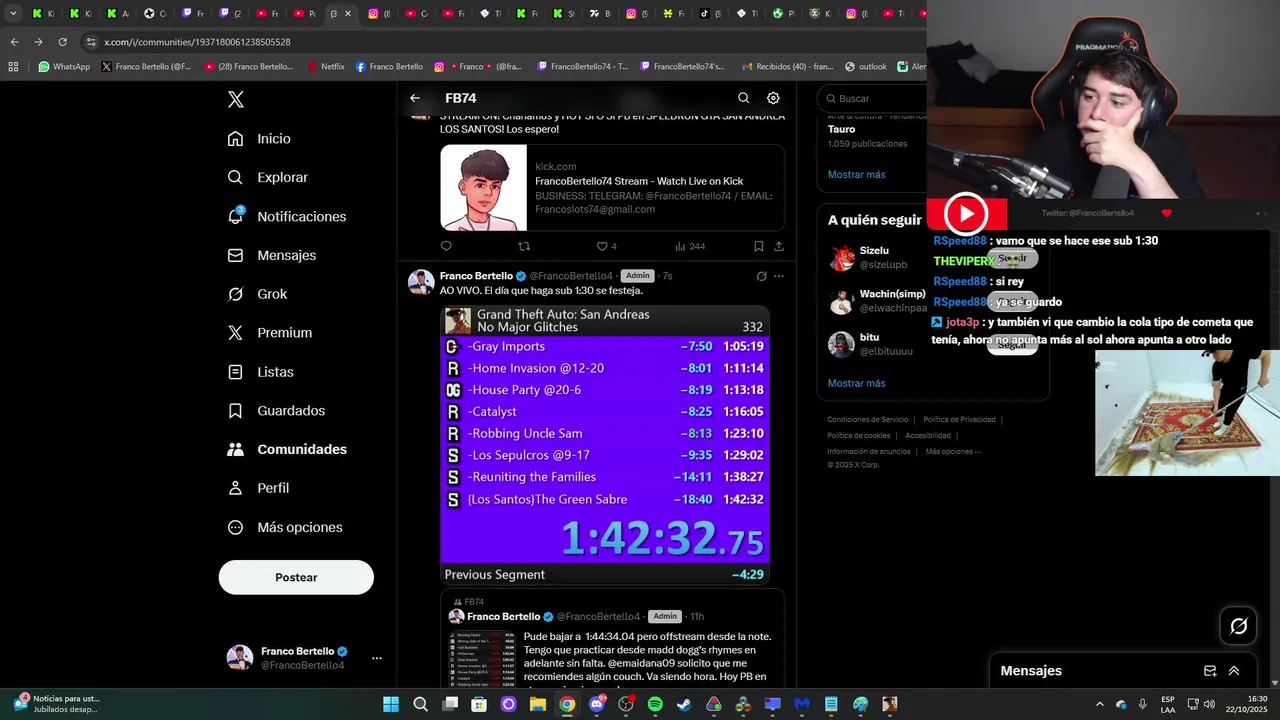1280x720 pixels.
Task: Click the Postear button
Action: click(296, 577)
